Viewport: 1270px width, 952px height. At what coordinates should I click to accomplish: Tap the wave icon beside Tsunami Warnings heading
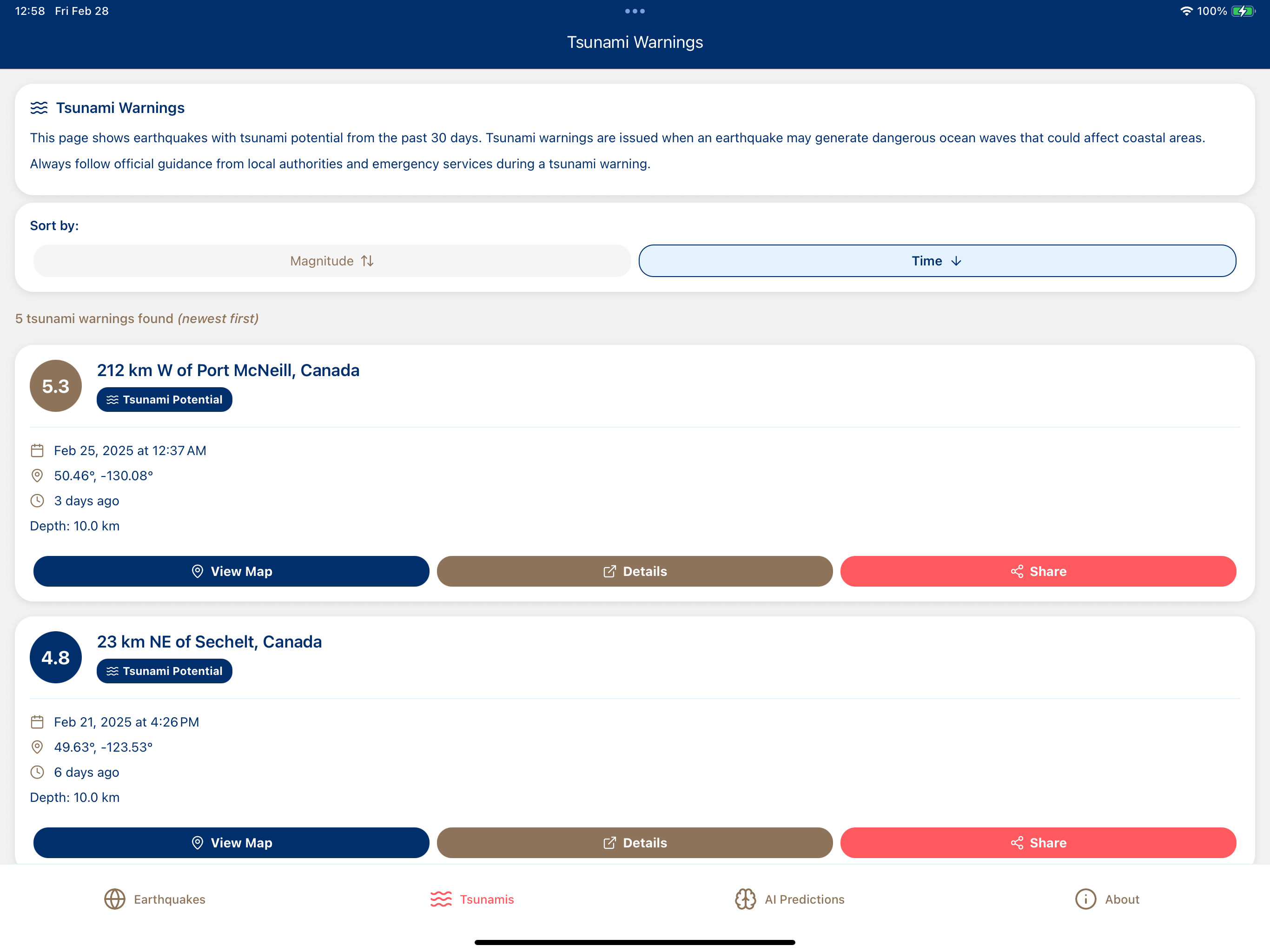39,108
